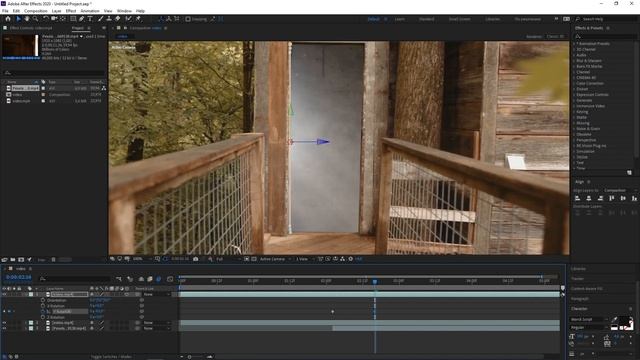Select the Hand tool
The image size is (640, 360).
point(27,19)
